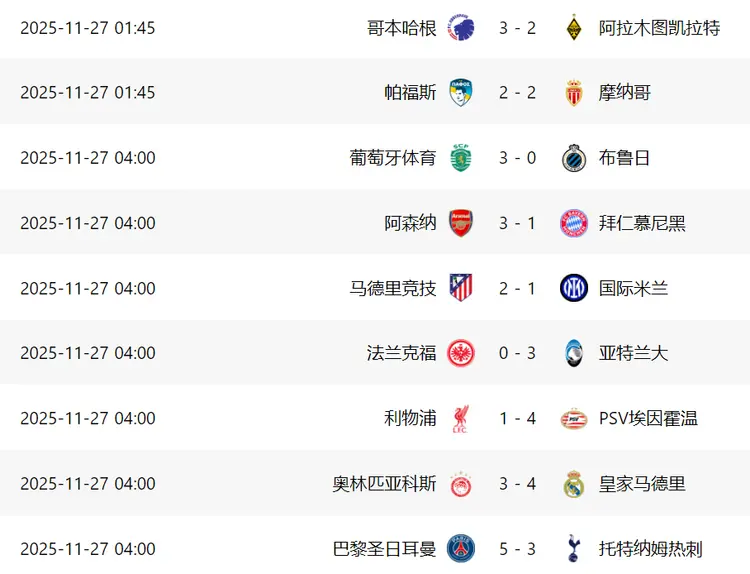Click the Real Madrid club crest
Screen dimensions: 750x574
coord(574,483)
